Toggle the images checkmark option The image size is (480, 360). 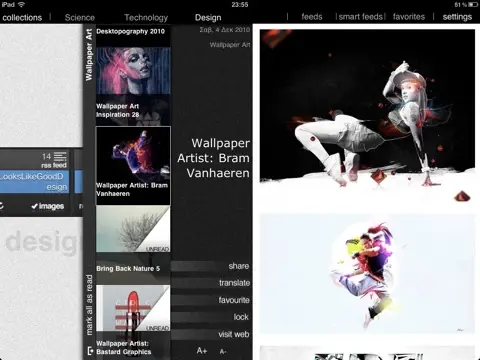point(48,206)
